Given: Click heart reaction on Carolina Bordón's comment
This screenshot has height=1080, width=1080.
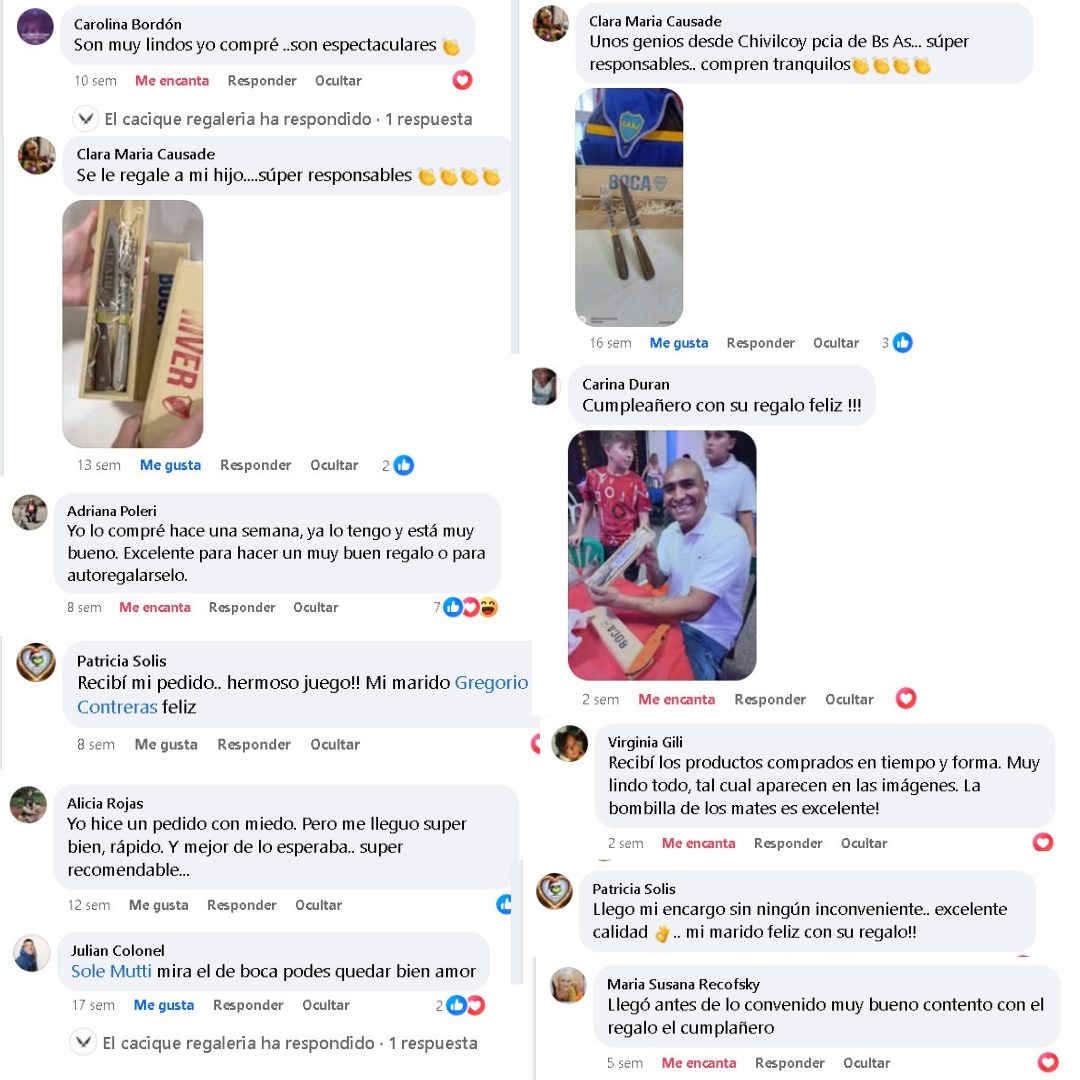Looking at the screenshot, I should 462,81.
